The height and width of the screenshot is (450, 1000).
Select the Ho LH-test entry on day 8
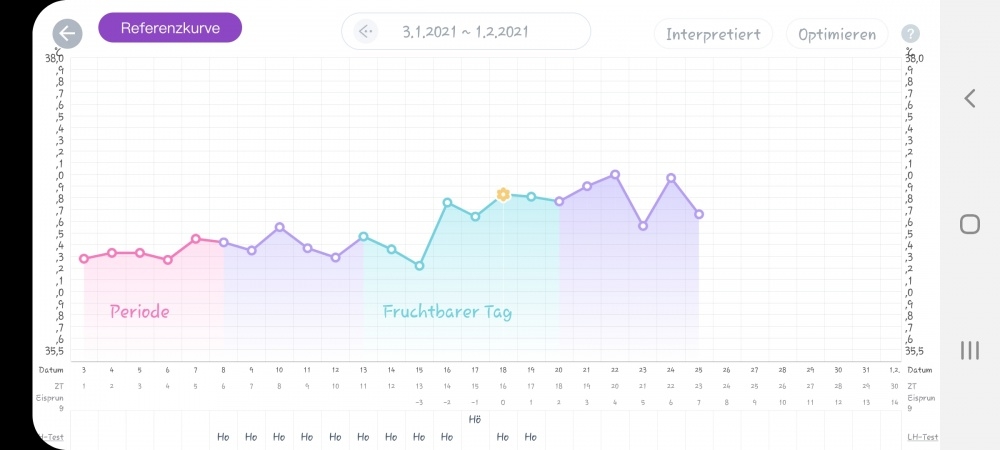click(223, 437)
